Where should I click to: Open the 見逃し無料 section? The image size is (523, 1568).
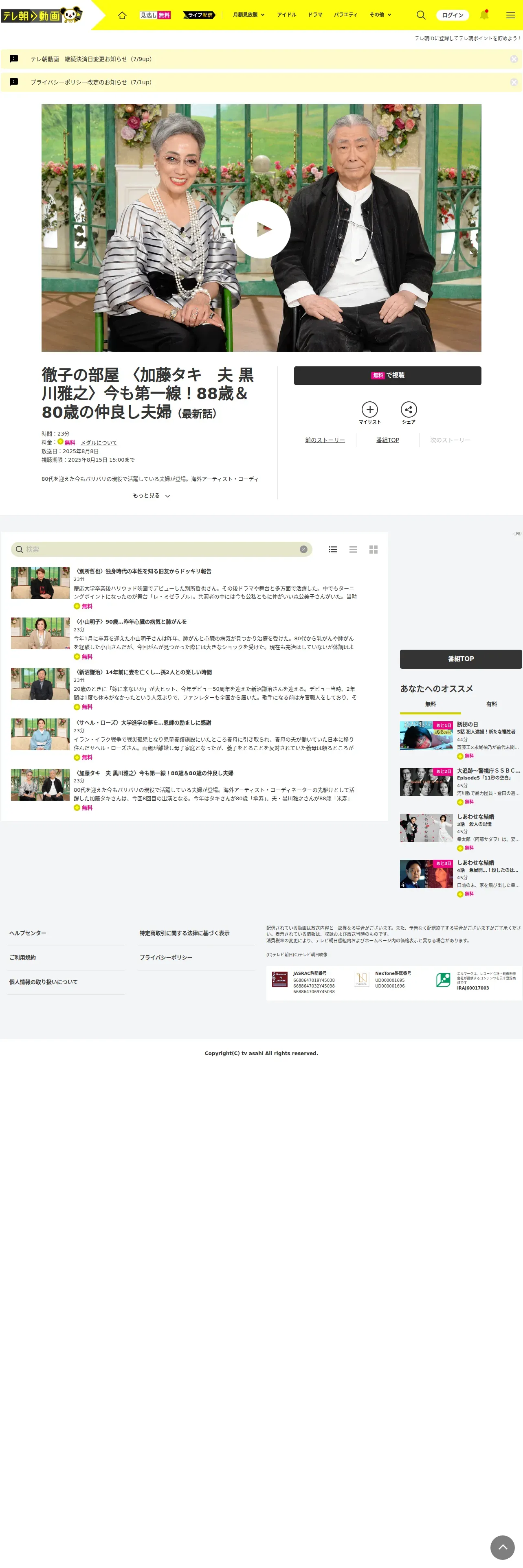tap(155, 15)
